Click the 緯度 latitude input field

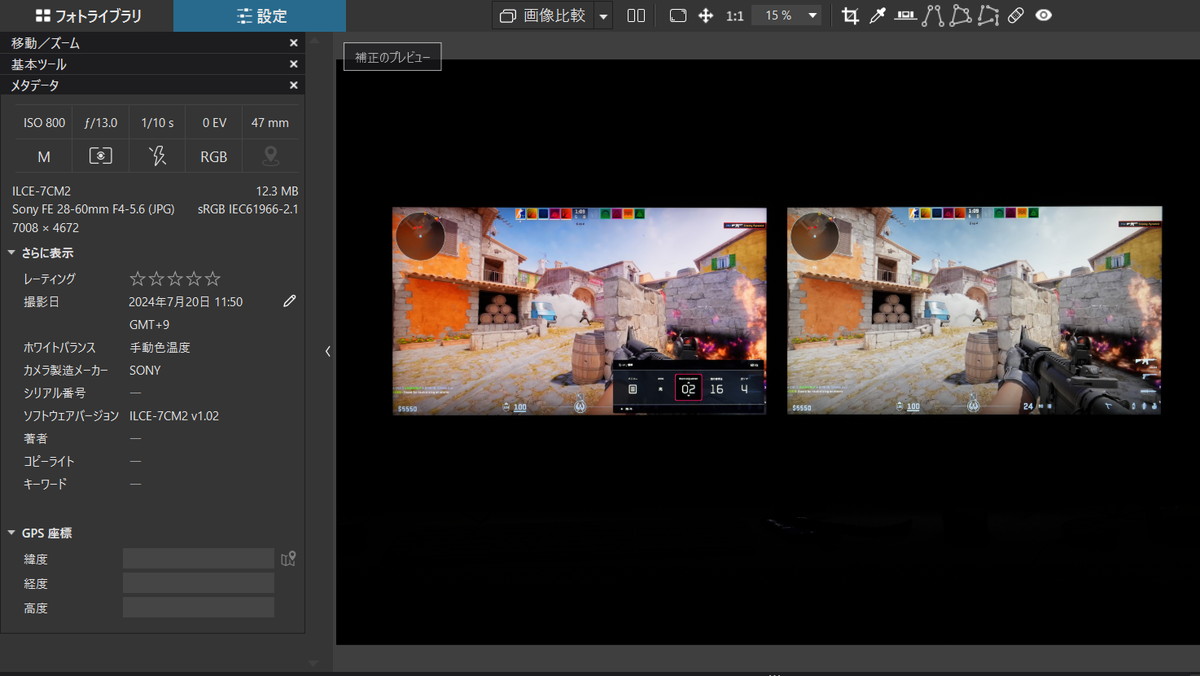(x=198, y=558)
